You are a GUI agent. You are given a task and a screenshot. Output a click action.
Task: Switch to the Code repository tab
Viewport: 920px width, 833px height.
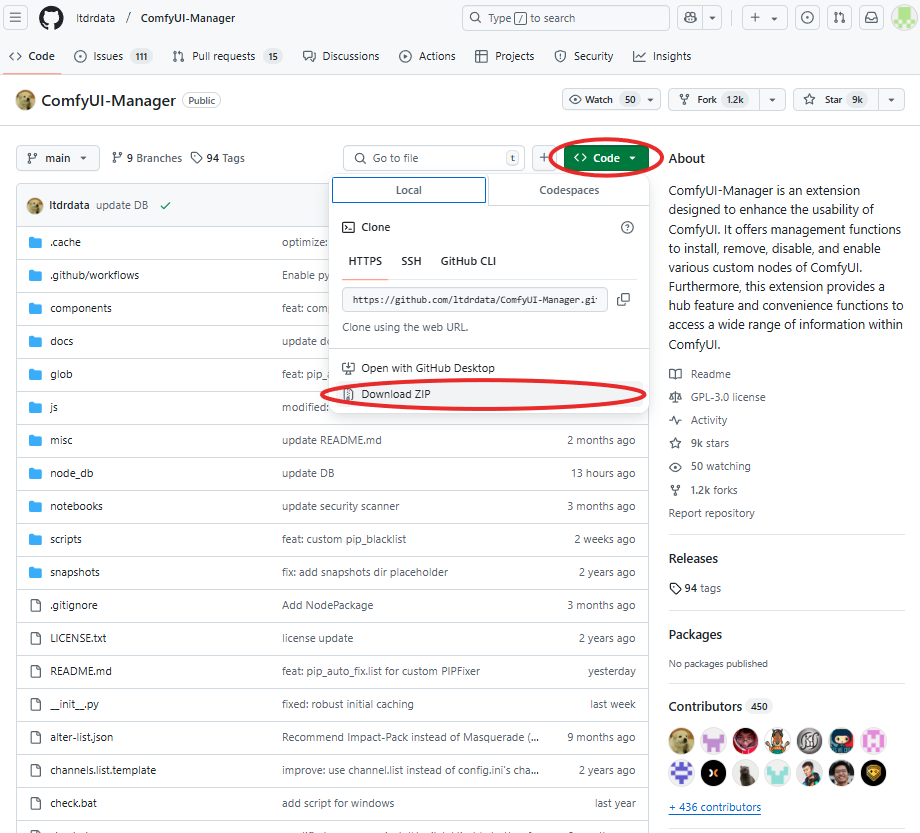(x=32, y=56)
